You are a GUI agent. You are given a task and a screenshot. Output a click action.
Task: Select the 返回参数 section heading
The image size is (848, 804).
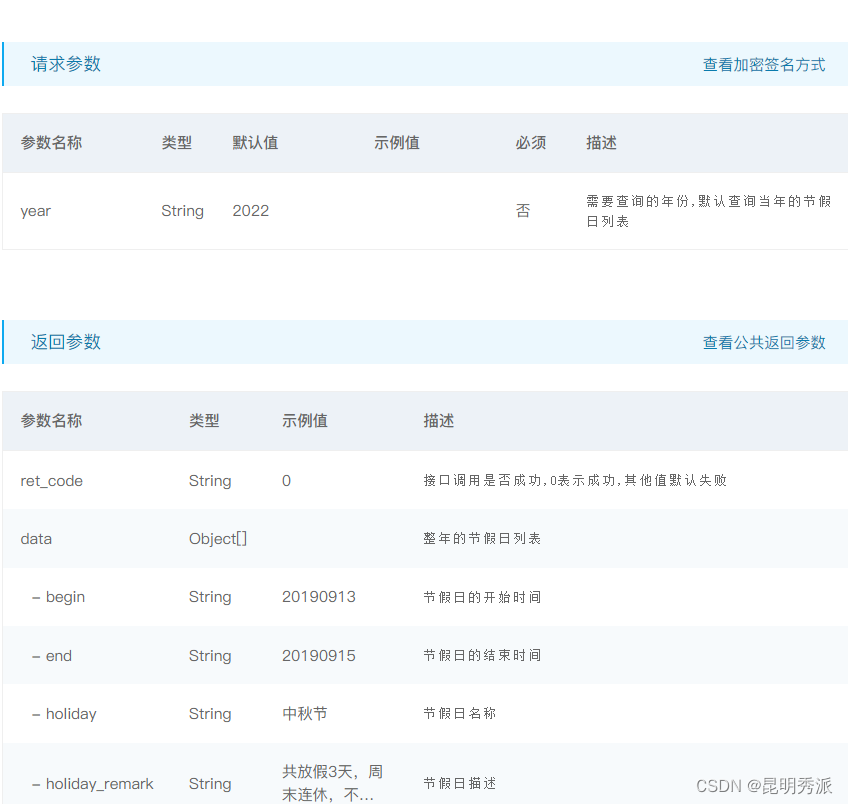65,342
